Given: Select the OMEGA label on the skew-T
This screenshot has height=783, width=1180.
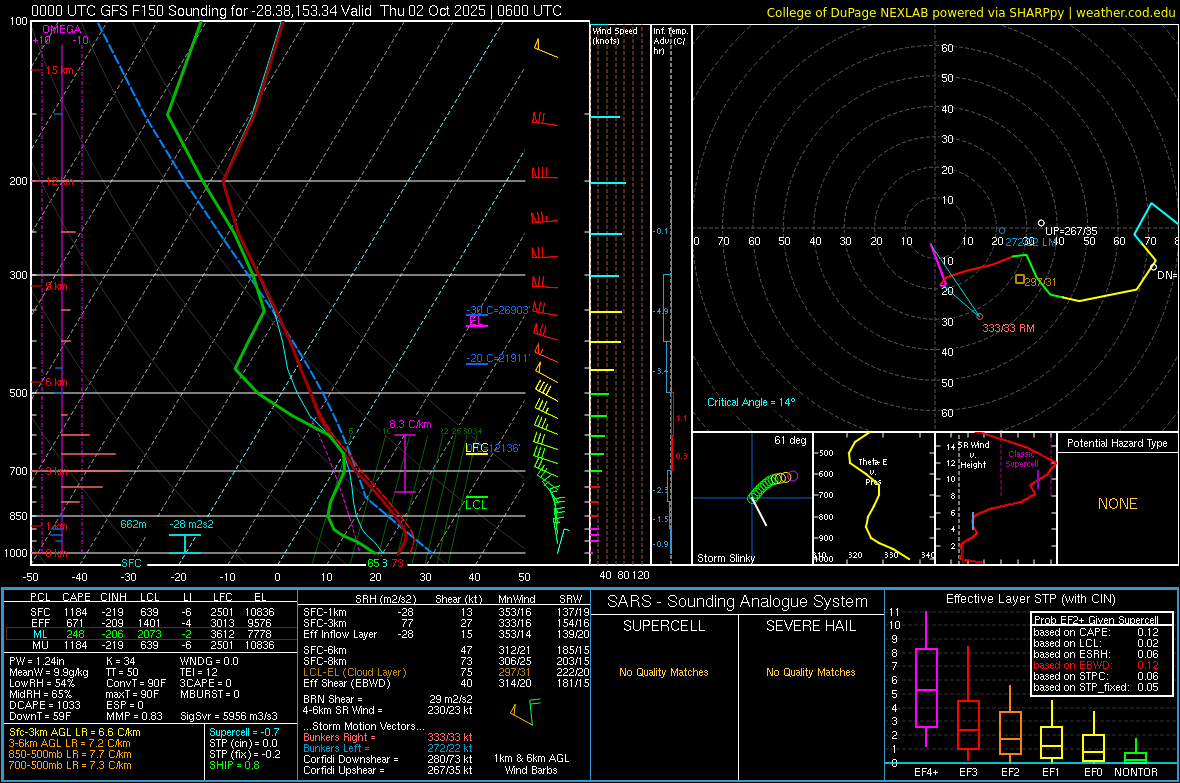Looking at the screenshot, I should click(62, 29).
